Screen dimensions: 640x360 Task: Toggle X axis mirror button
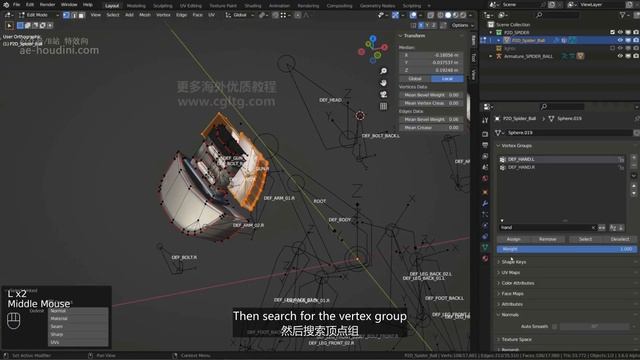421,25
